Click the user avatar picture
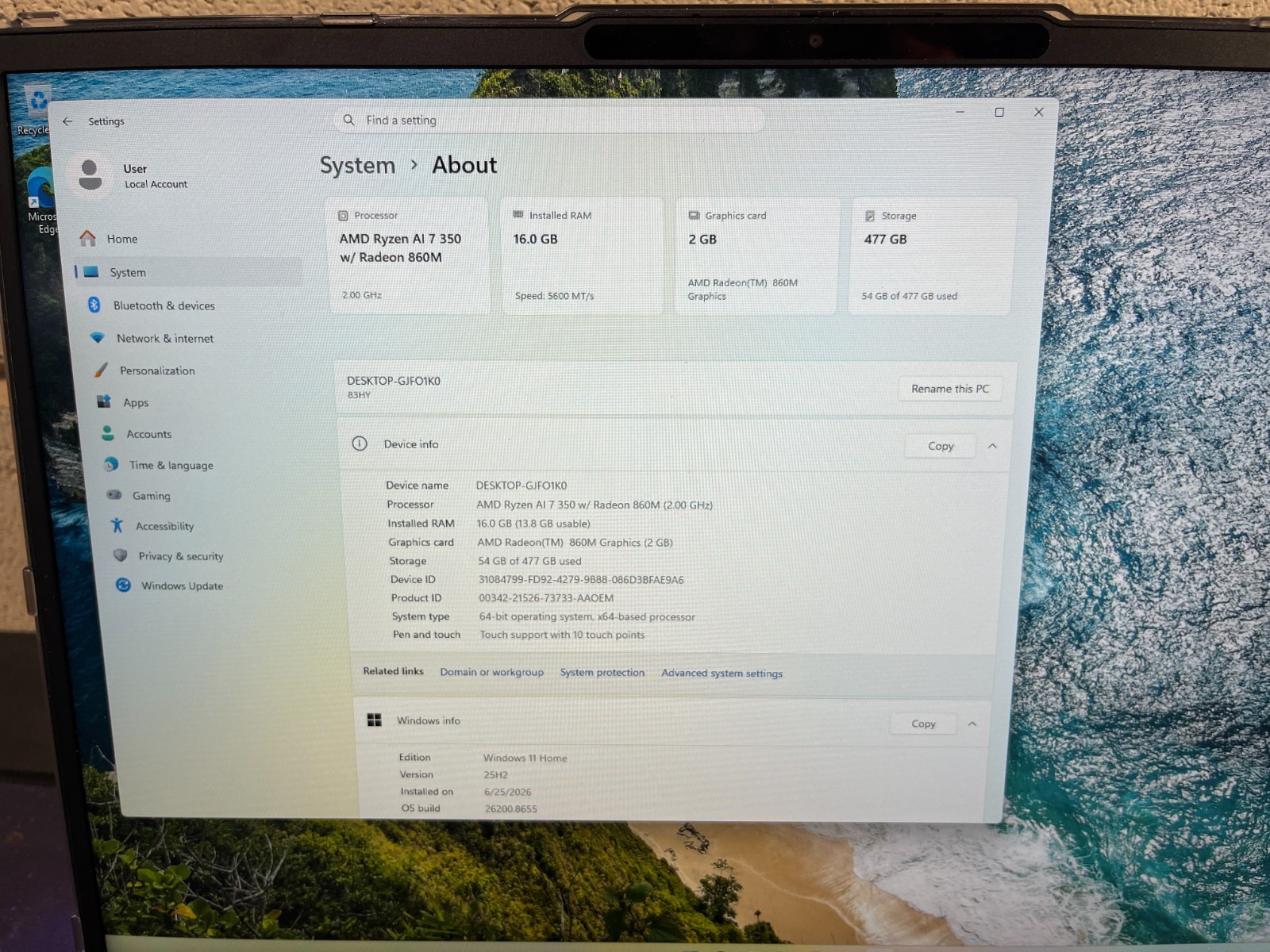Screen dimensions: 1270x952 pos(90,175)
